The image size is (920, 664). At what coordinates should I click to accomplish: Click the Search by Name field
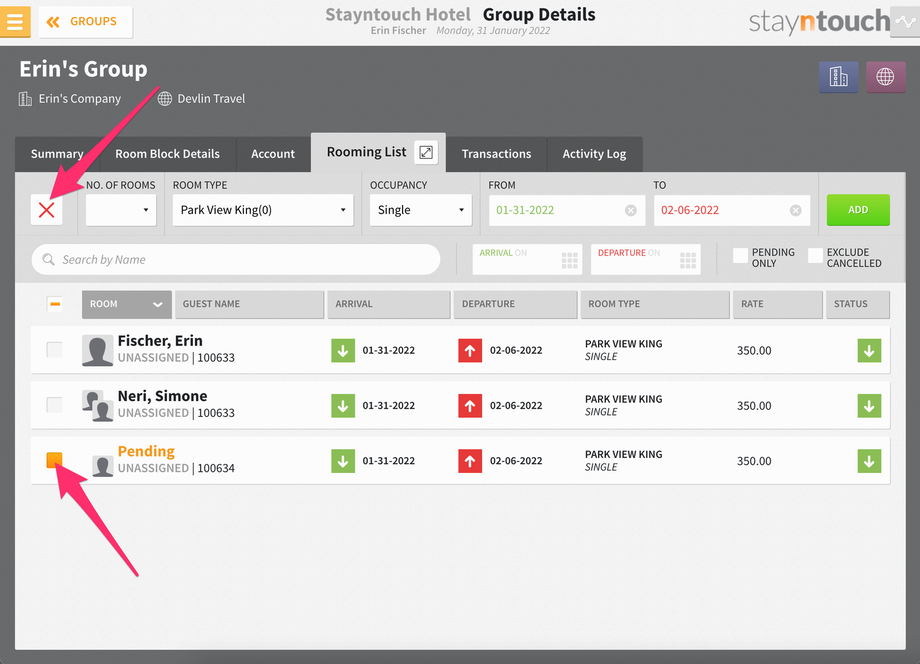(x=236, y=259)
